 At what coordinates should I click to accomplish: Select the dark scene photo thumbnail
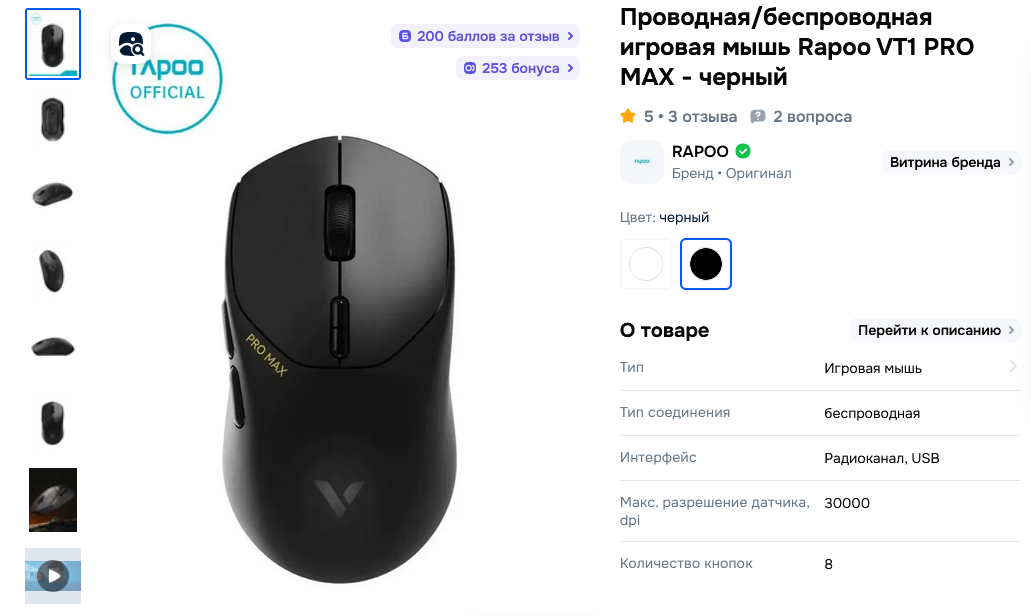coord(53,500)
